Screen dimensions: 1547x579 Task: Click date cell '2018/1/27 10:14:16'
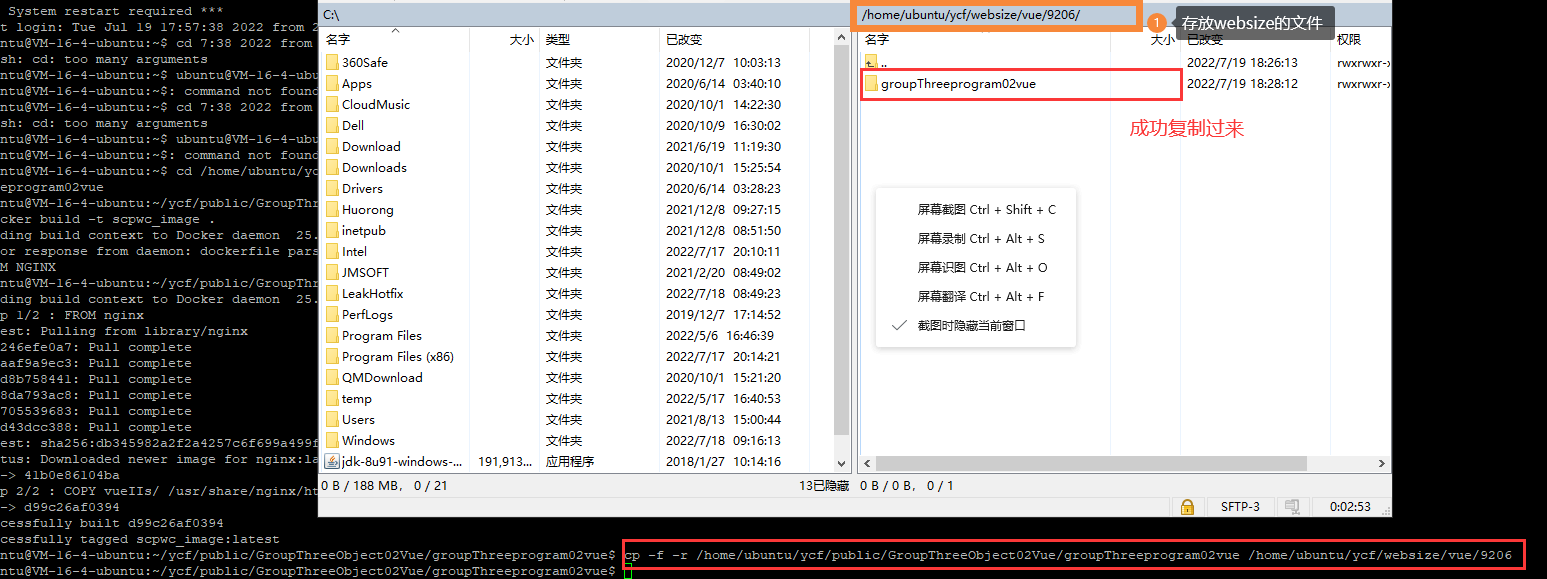[x=723, y=461]
